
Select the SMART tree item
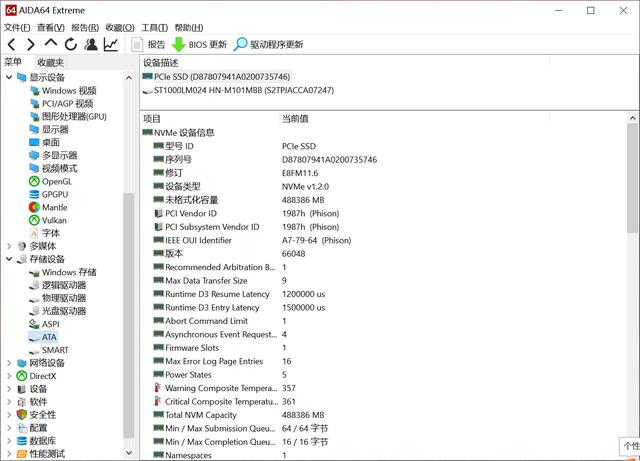click(49, 350)
